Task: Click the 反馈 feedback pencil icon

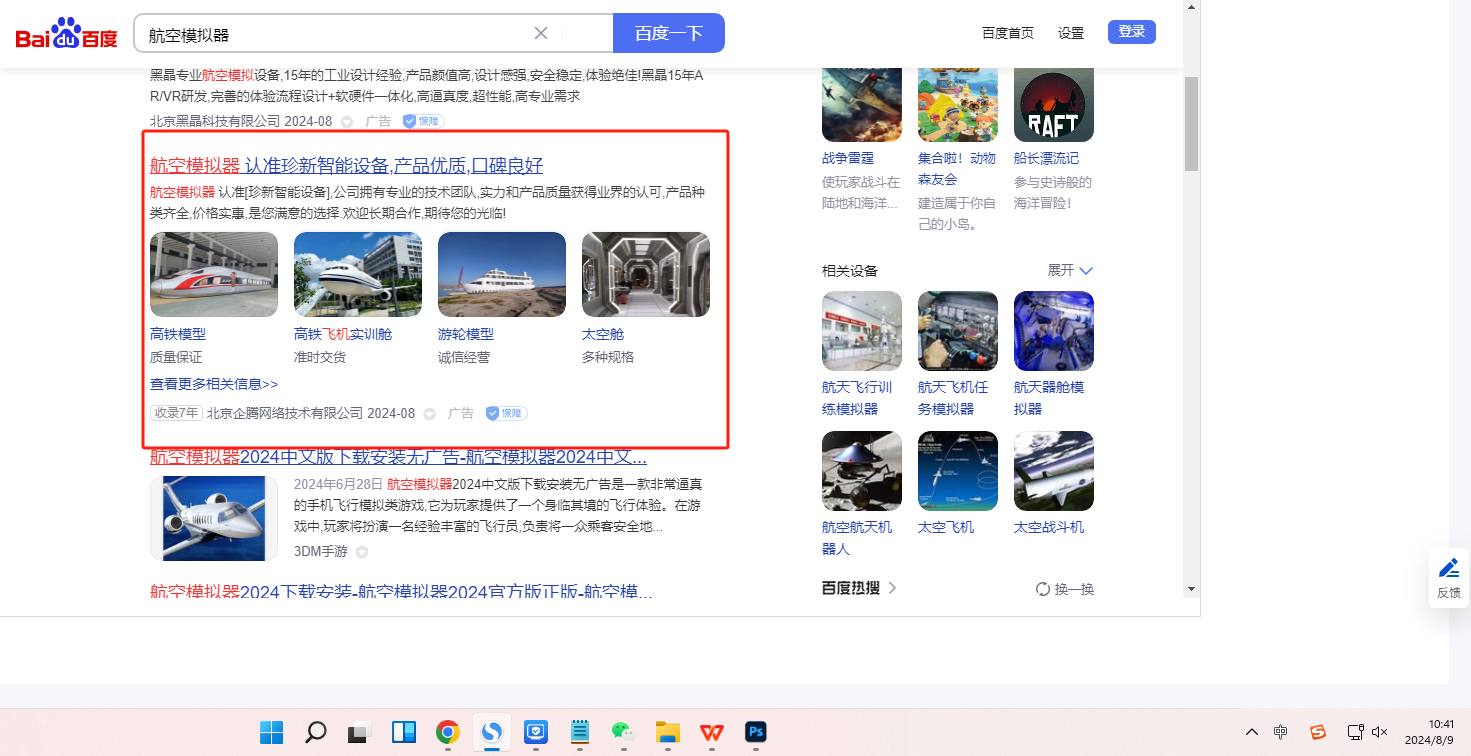Action: [1448, 569]
